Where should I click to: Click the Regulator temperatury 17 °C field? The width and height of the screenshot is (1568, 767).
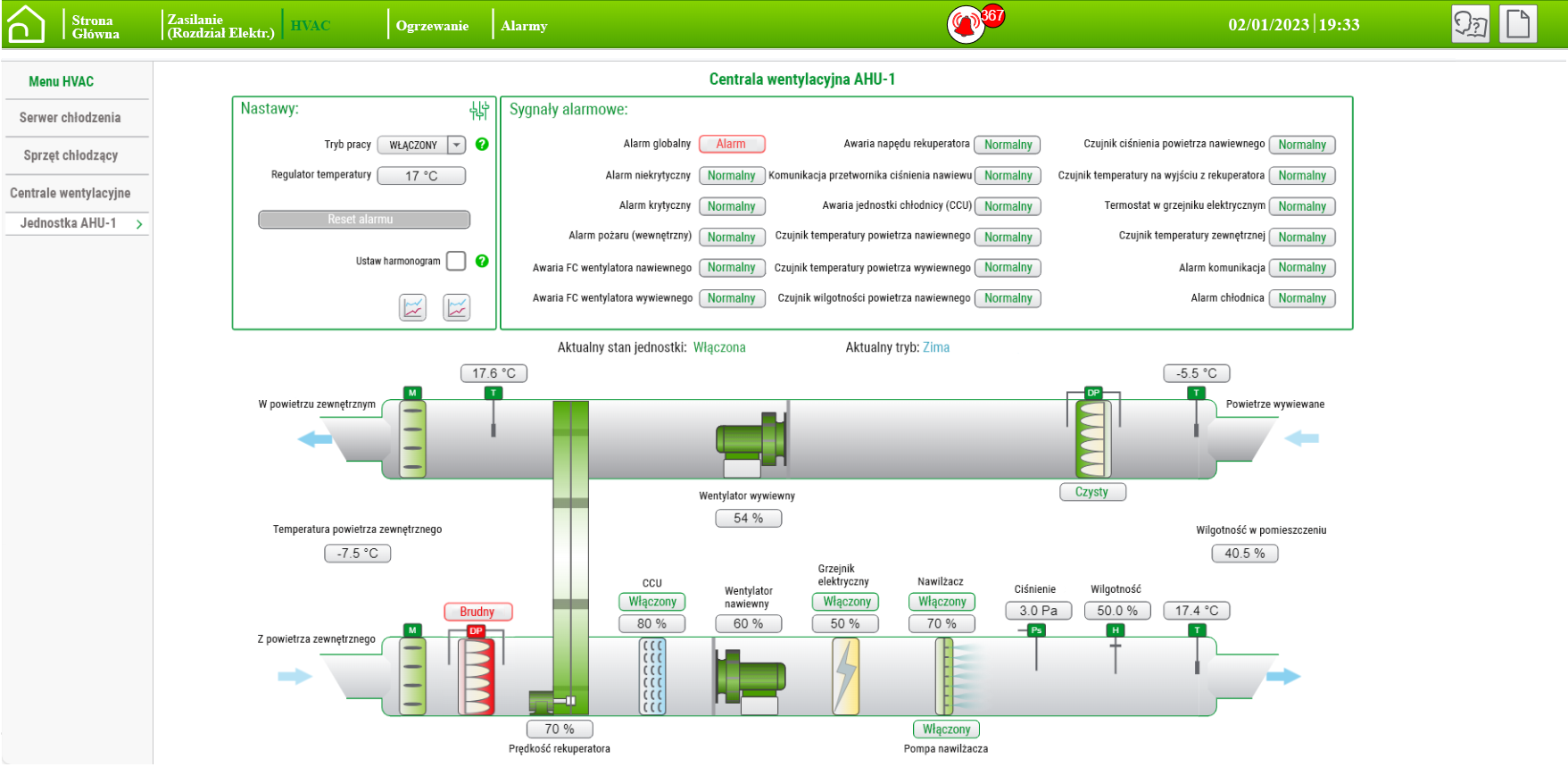click(x=421, y=176)
